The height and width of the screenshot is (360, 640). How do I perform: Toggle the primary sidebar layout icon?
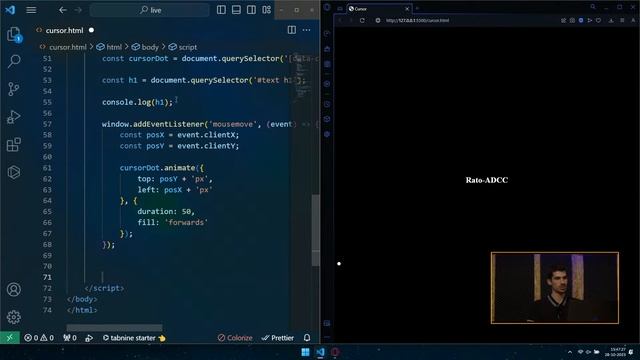(221, 10)
